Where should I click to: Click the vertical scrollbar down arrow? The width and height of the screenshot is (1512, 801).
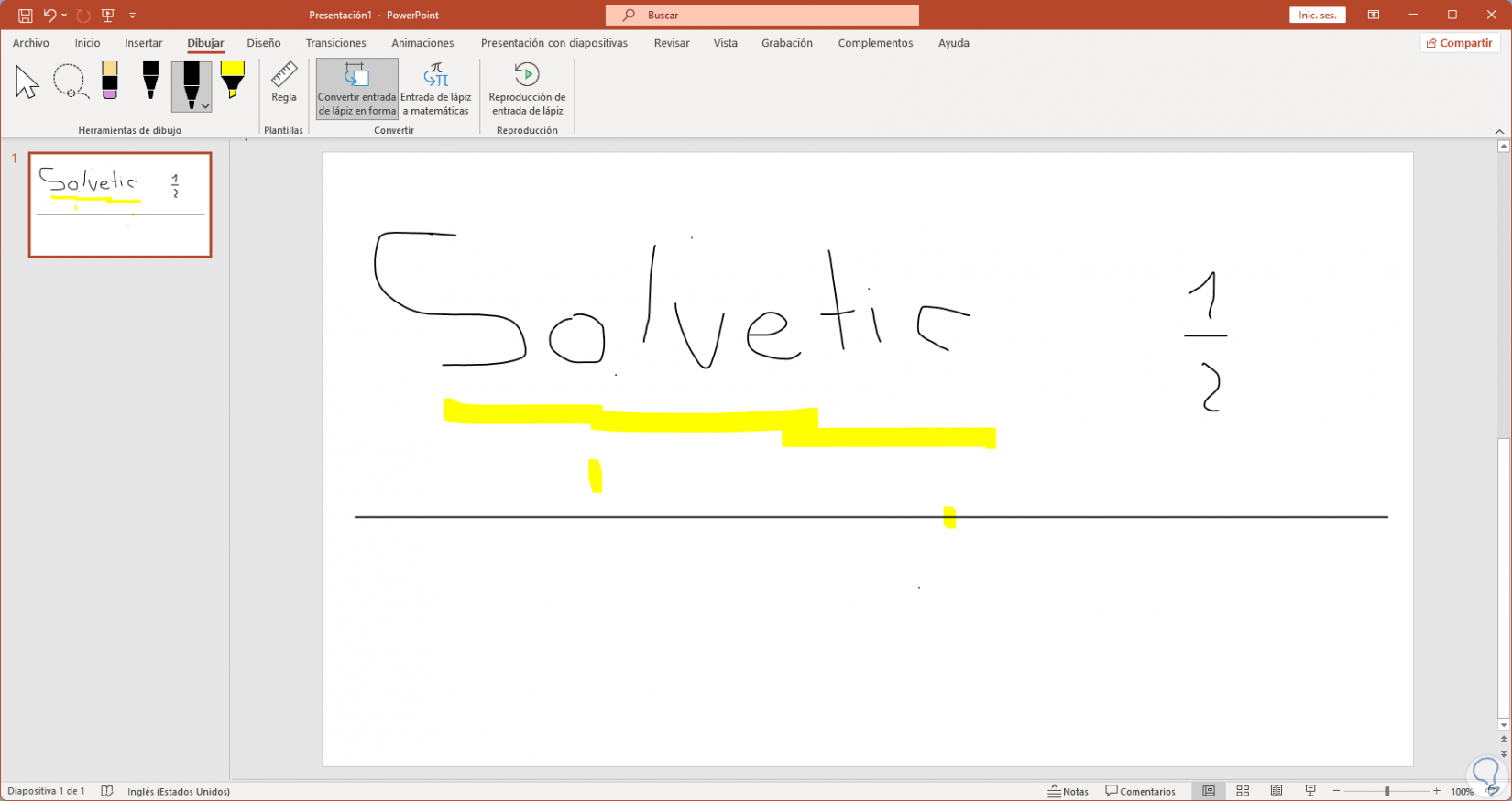[1503, 725]
